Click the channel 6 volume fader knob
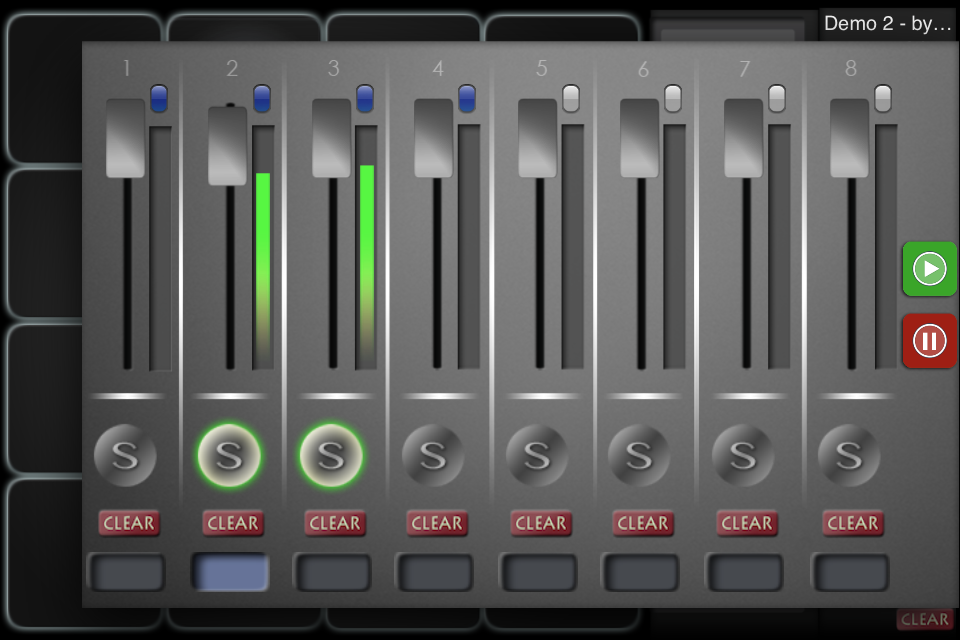960x640 pixels. (x=639, y=138)
